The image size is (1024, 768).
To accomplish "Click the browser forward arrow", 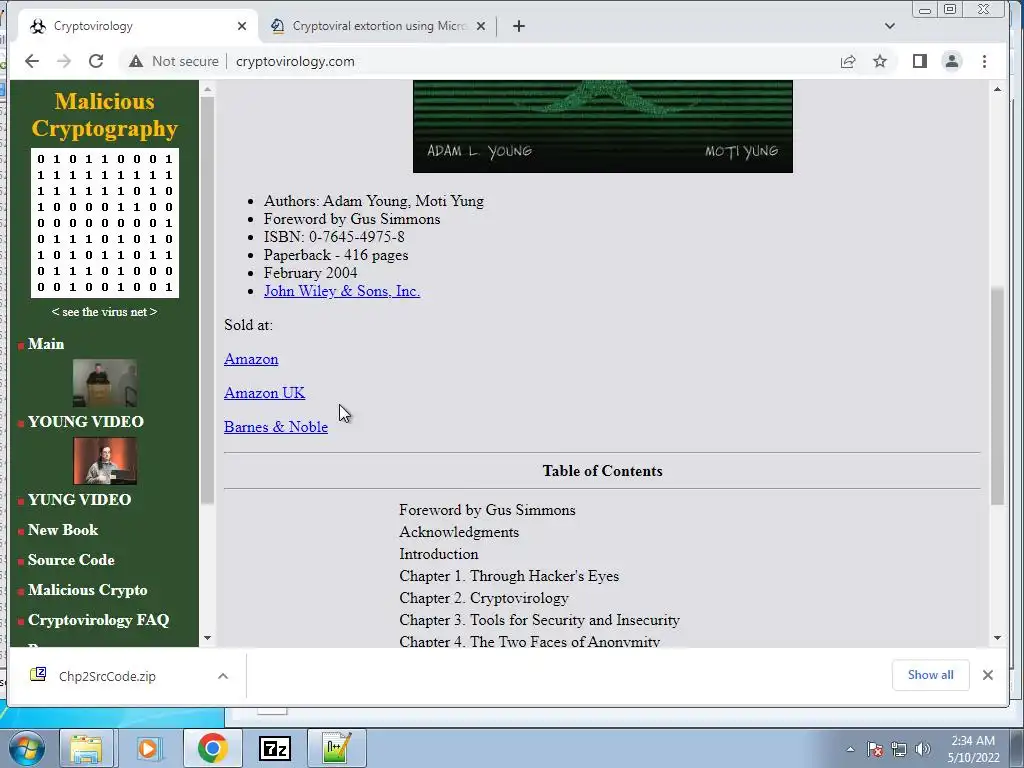I will coord(64,61).
